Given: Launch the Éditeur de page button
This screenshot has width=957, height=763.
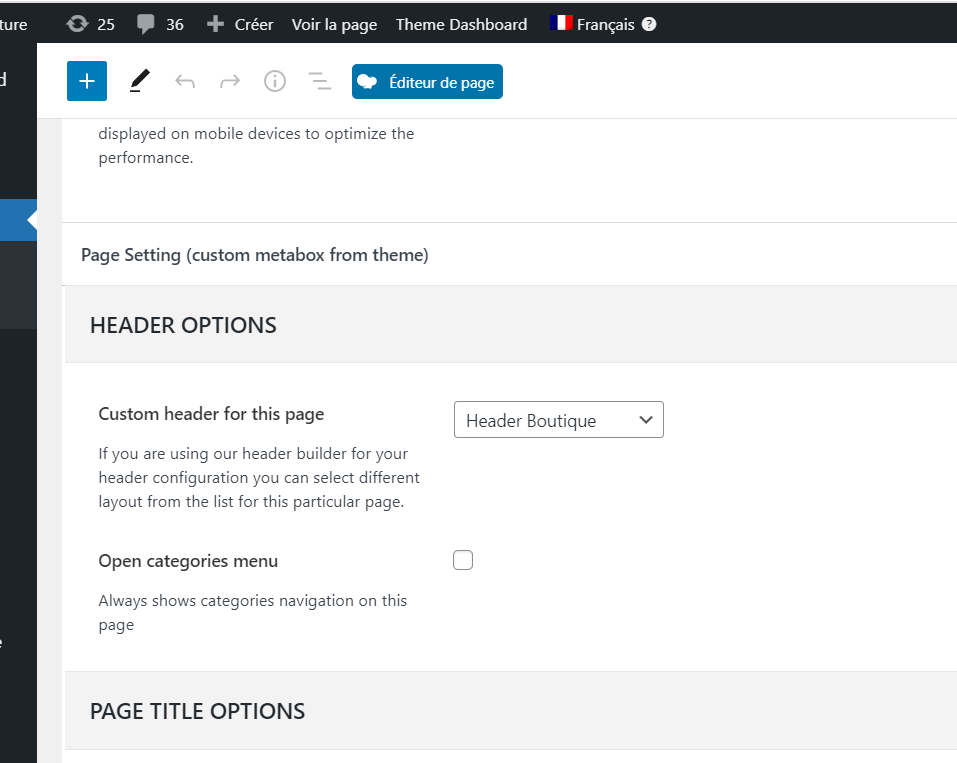Looking at the screenshot, I should 427,82.
